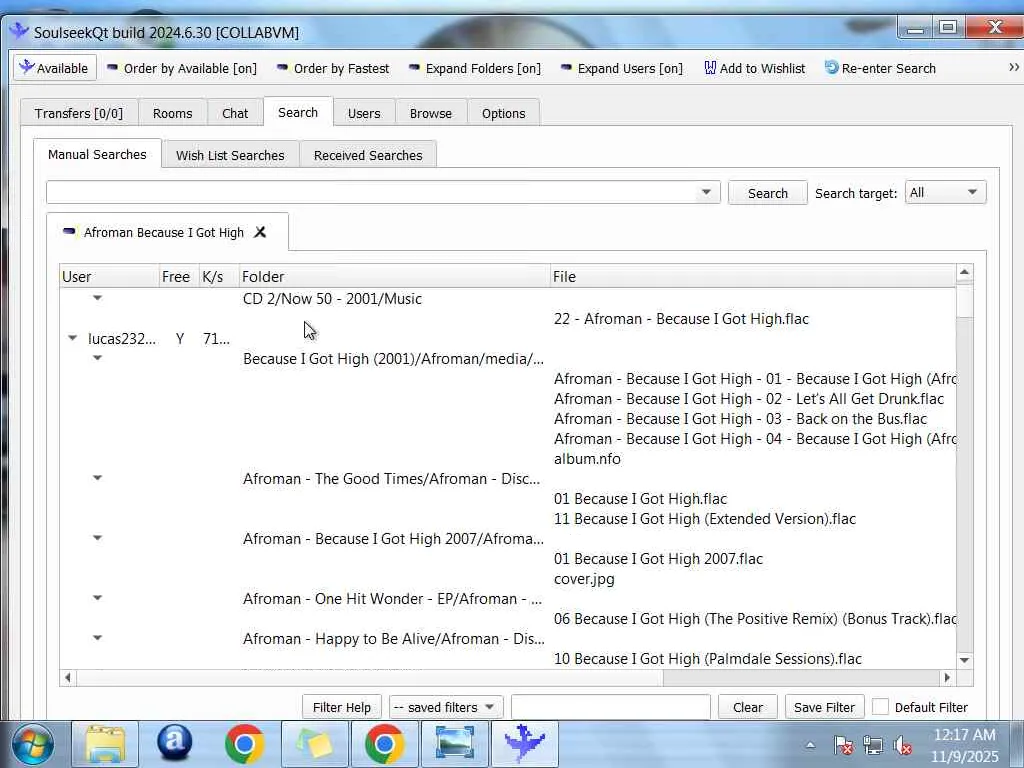The image size is (1024, 768).
Task: Select the album.nfo file
Action: (x=587, y=459)
